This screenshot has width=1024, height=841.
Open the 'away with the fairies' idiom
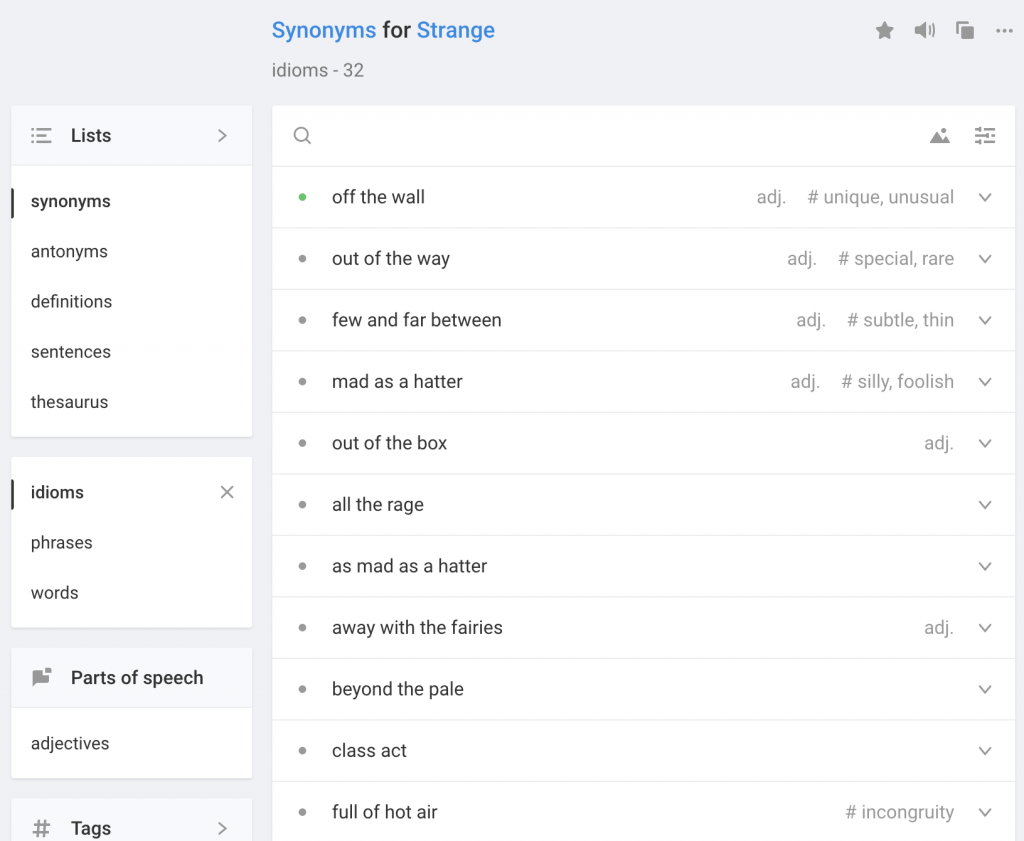417,627
